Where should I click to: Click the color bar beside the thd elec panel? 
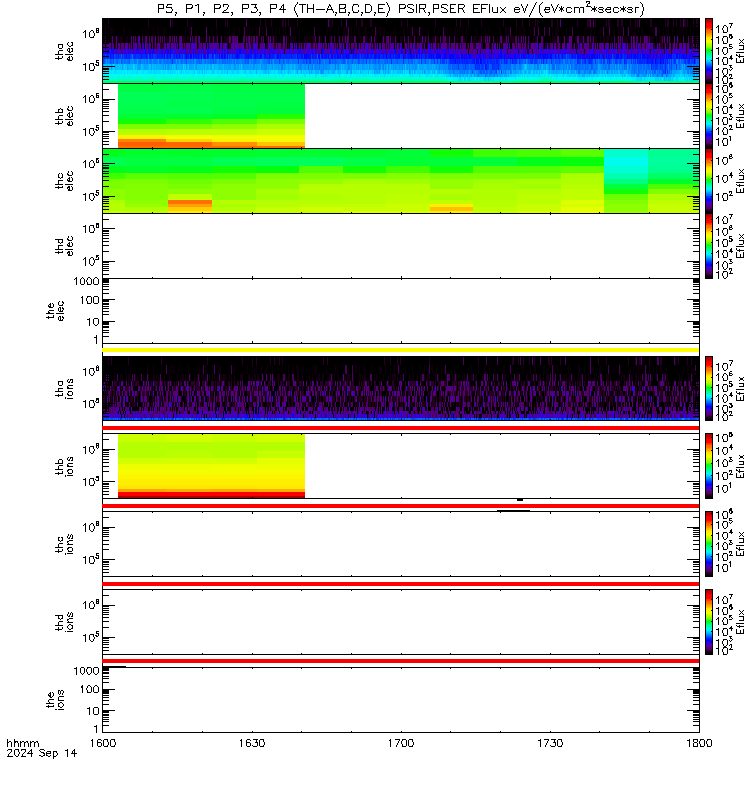coord(709,245)
